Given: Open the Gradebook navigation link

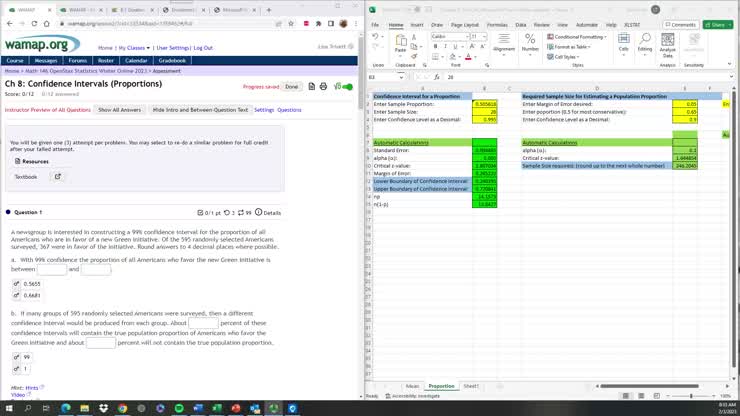Looking at the screenshot, I should (x=172, y=60).
